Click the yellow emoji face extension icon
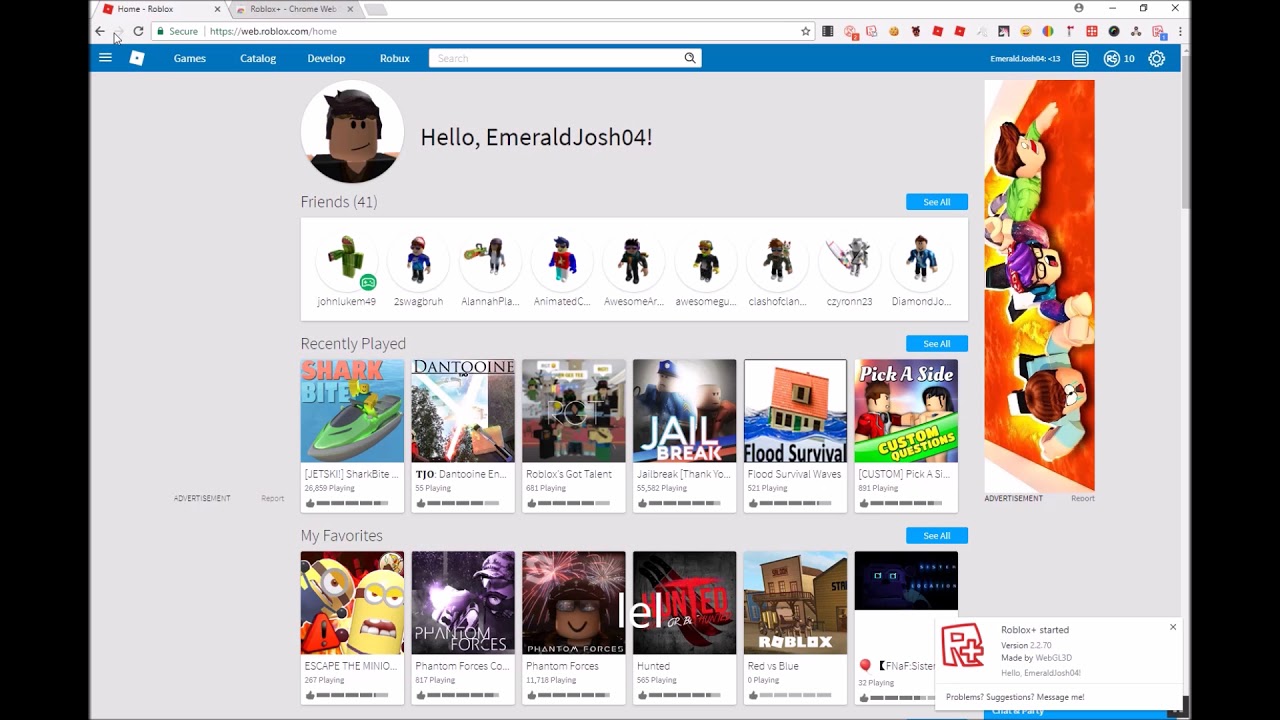This screenshot has height=720, width=1280. point(1026,31)
